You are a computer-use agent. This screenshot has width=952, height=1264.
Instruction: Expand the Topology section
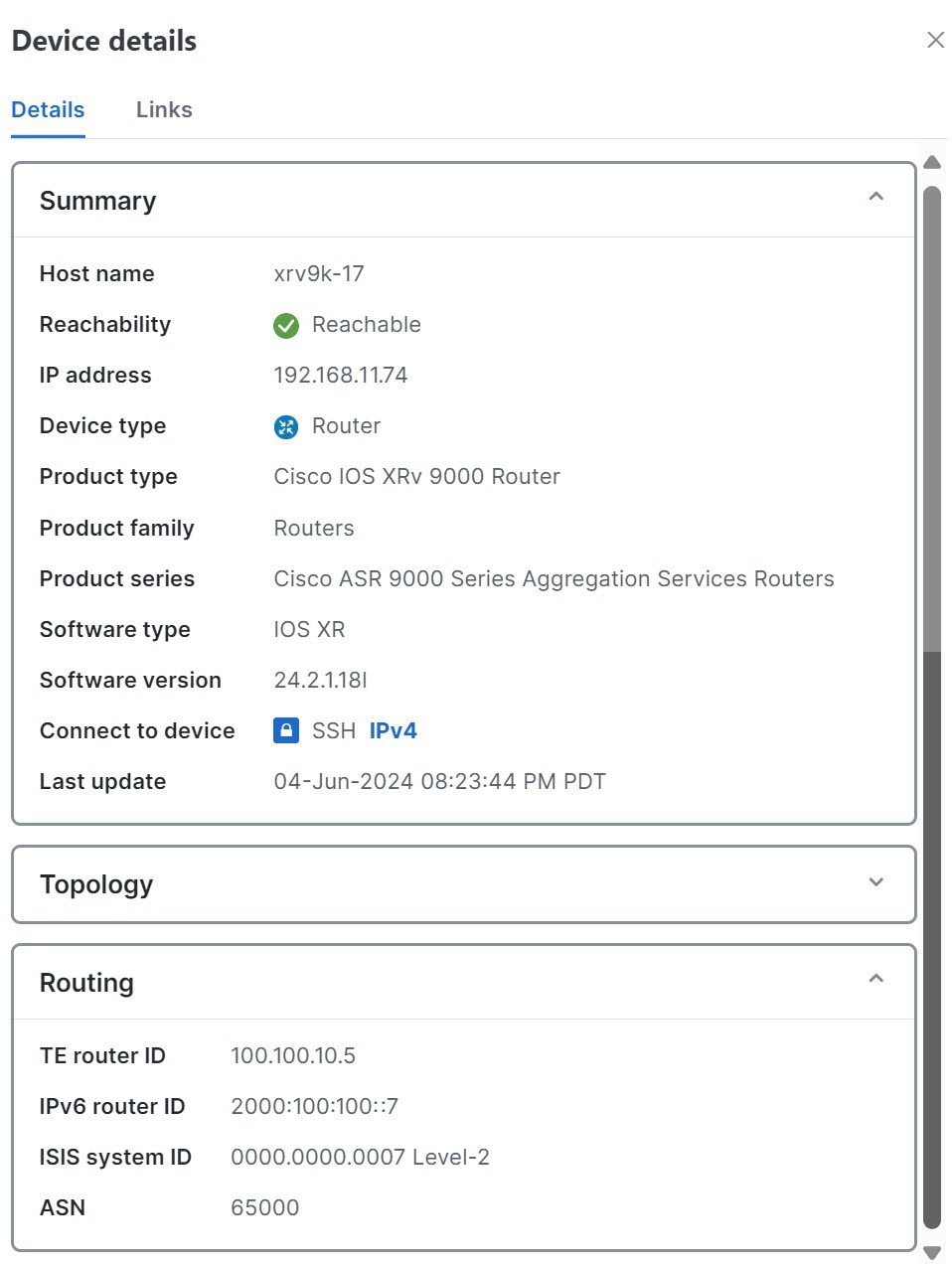tap(875, 882)
